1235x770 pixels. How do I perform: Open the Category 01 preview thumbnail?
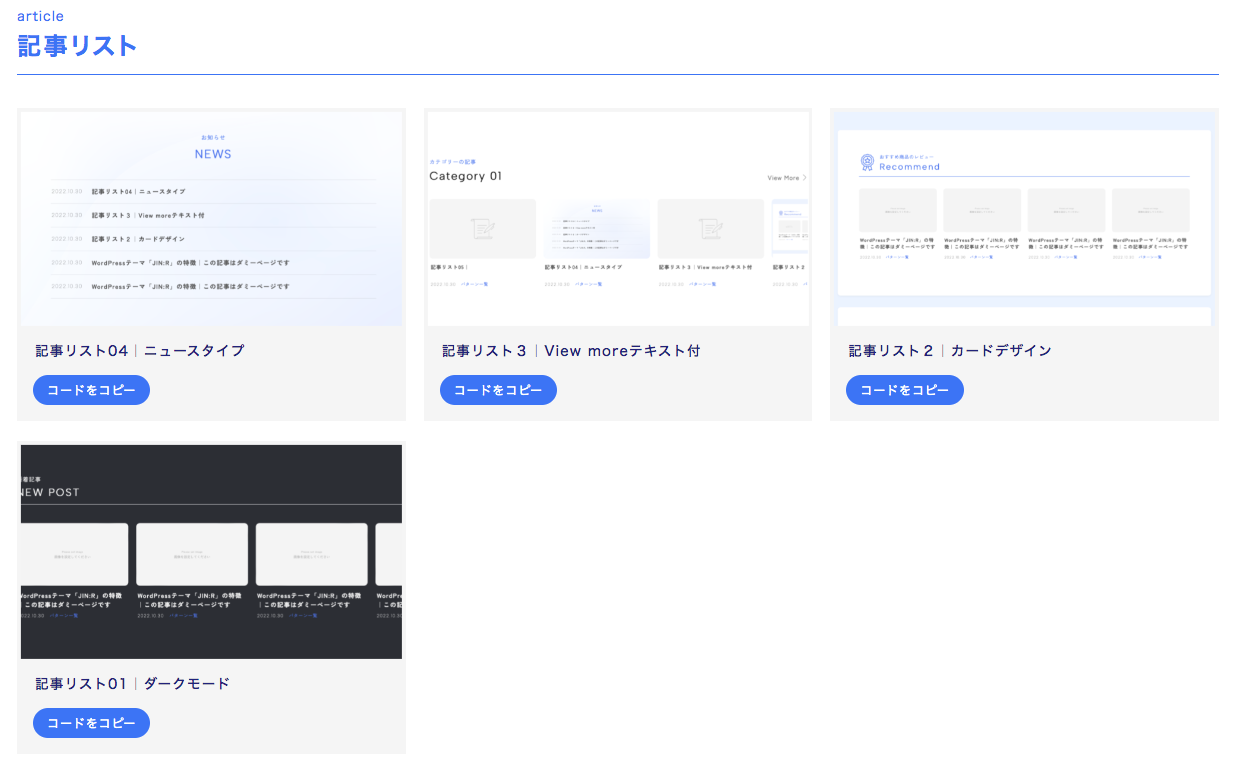[618, 218]
